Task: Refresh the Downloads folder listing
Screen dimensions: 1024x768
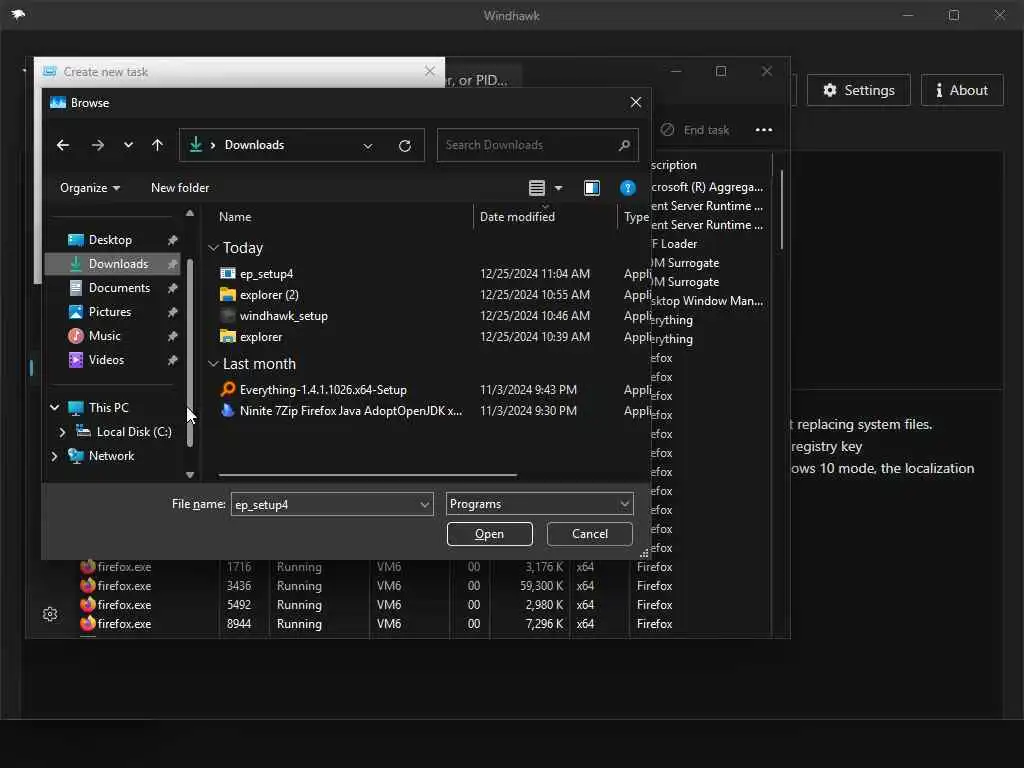Action: pyautogui.click(x=405, y=146)
